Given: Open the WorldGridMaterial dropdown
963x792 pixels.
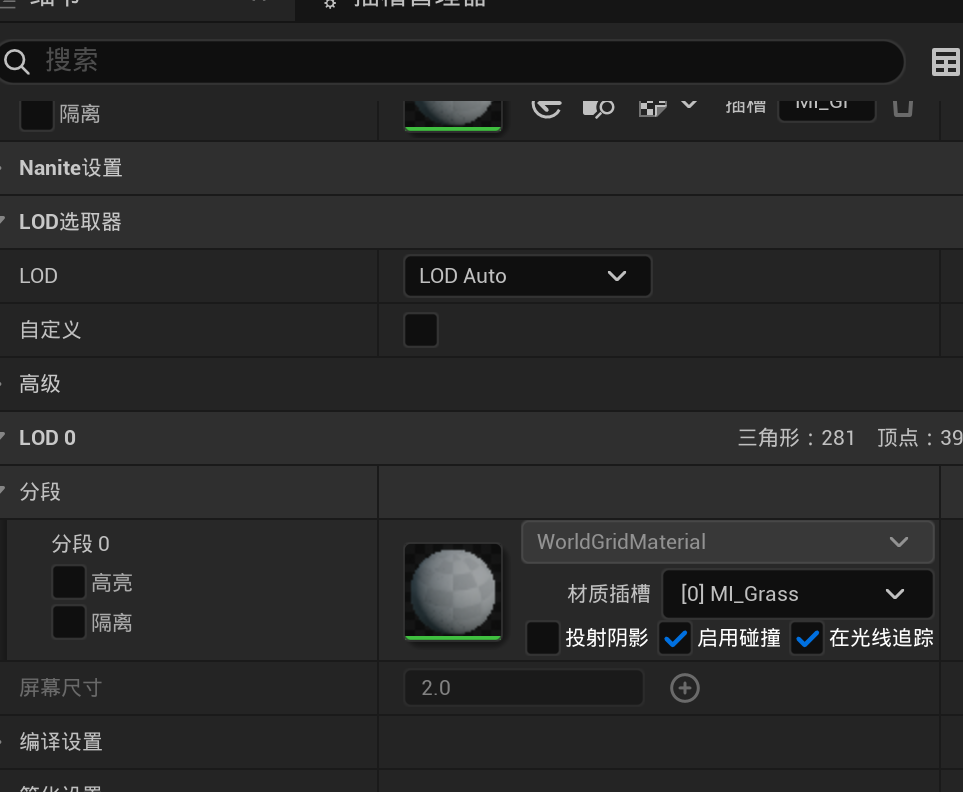Looking at the screenshot, I should click(x=727, y=542).
